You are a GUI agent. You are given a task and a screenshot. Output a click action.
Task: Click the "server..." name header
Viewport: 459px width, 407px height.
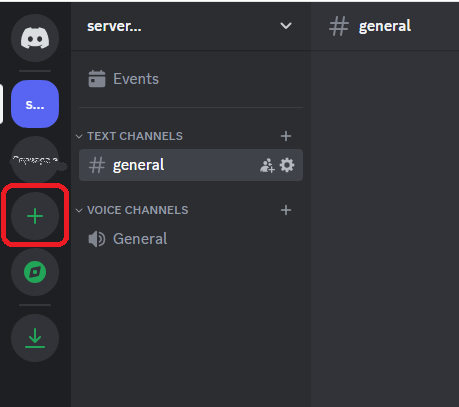(114, 26)
